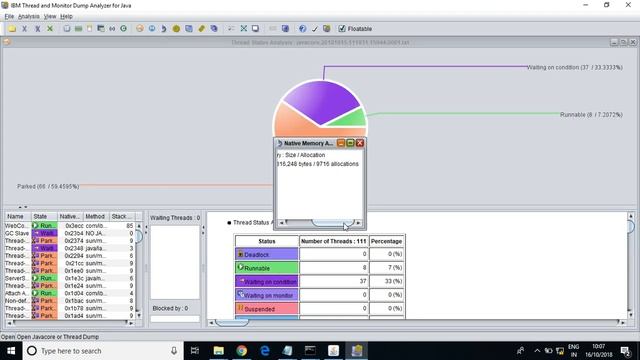Close the Native Memory Analysis window
This screenshot has width=640, height=360.
click(360, 143)
